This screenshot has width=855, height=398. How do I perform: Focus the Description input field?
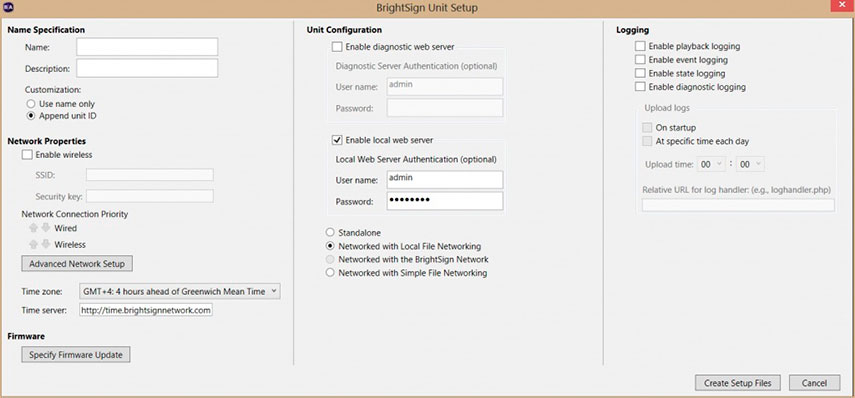point(147,68)
